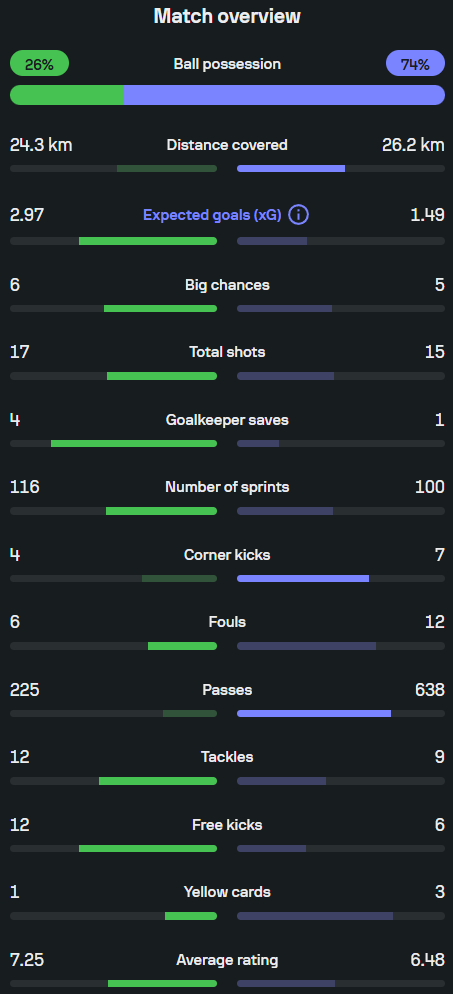Image resolution: width=453 pixels, height=994 pixels.
Task: Click the Fouls stat label
Action: 227,622
